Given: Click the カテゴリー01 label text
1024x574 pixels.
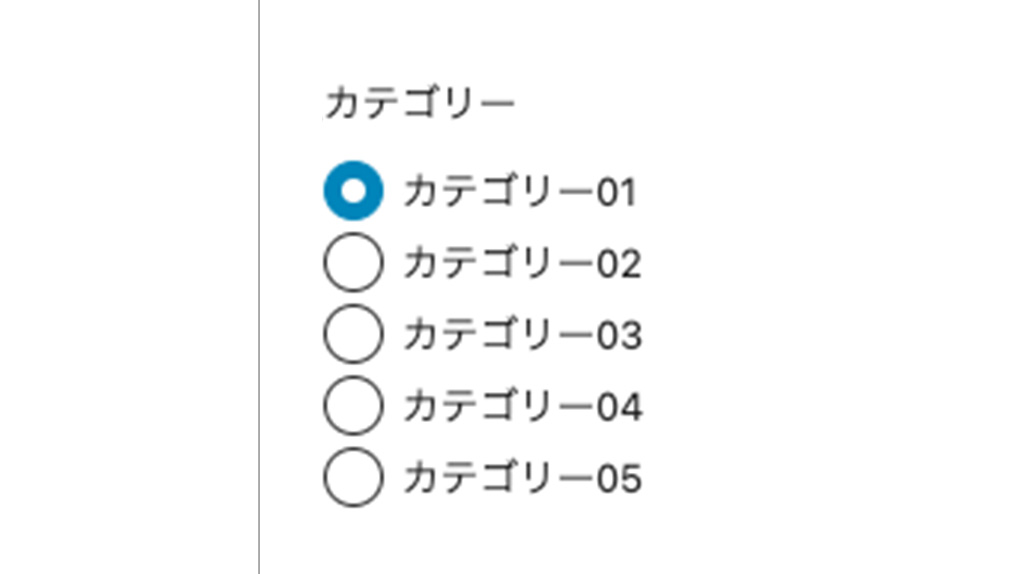Looking at the screenshot, I should click(520, 192).
